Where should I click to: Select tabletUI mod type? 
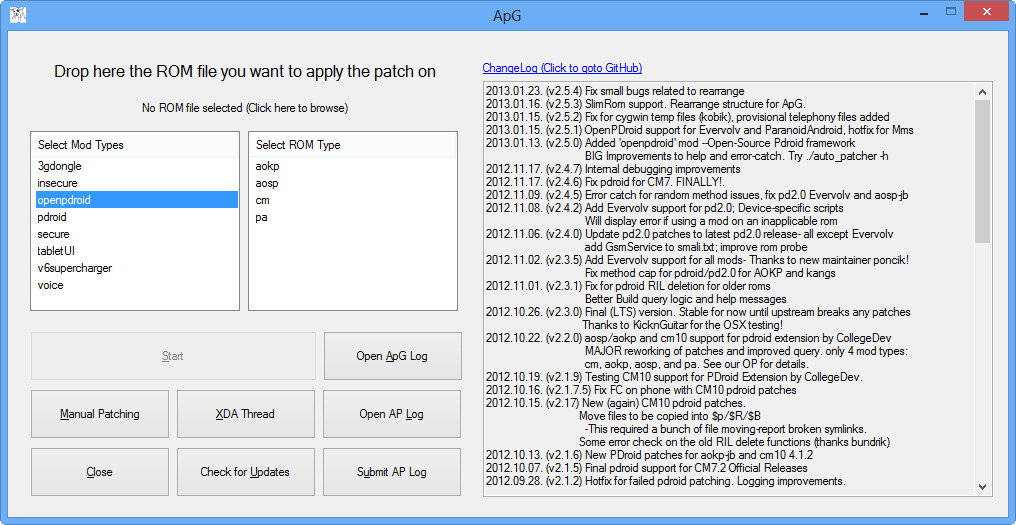[x=56, y=251]
